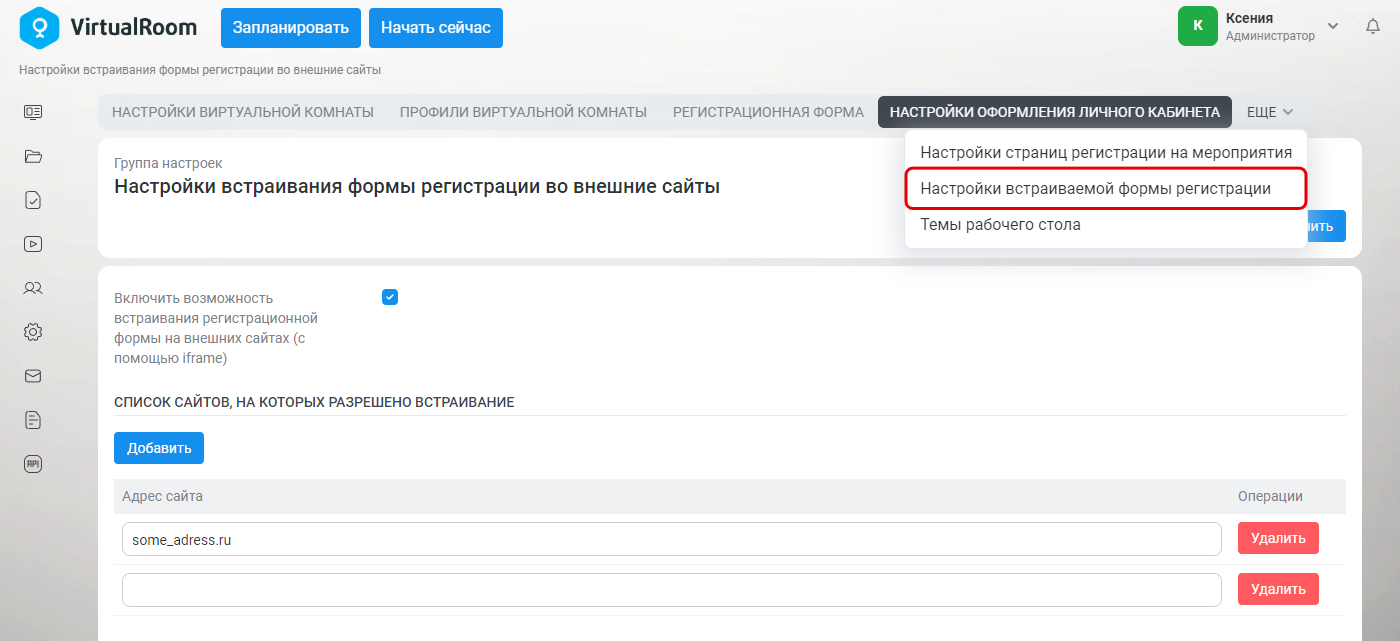Delete the some_adress.ru site row
Screen dimensions: 1400x641
pyautogui.click(x=1278, y=538)
